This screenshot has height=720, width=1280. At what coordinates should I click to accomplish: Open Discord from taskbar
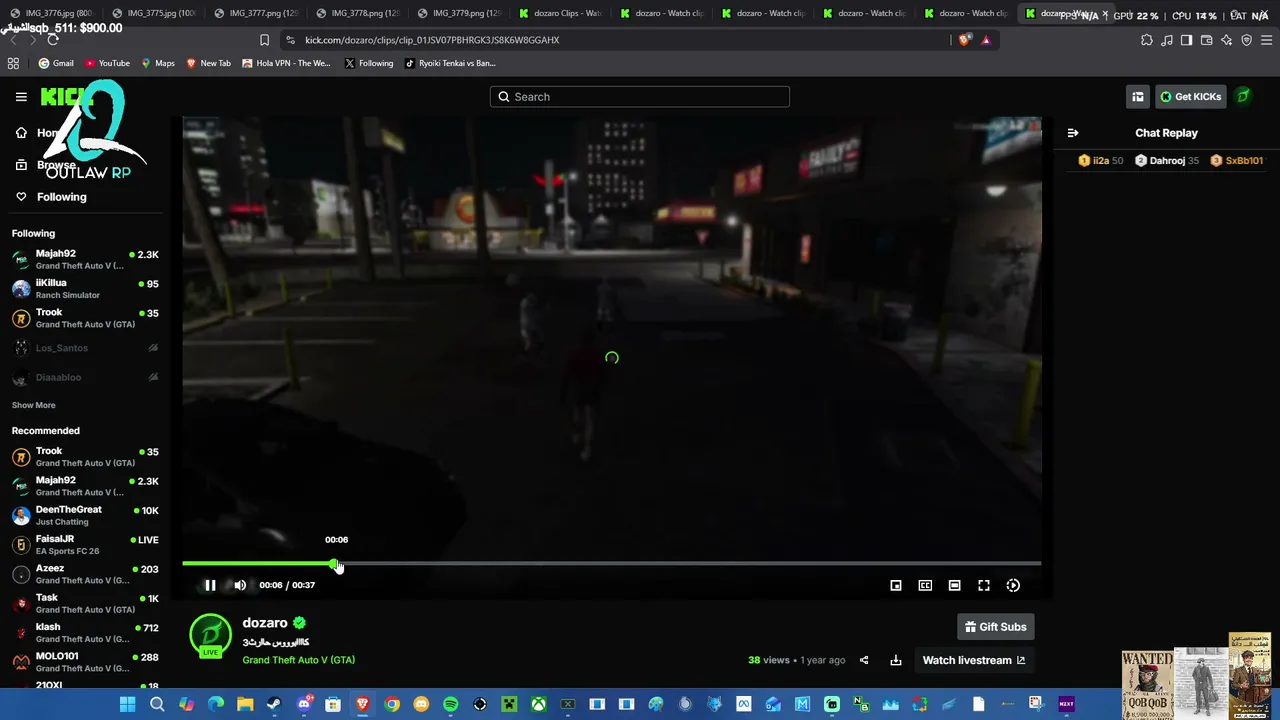click(x=304, y=704)
